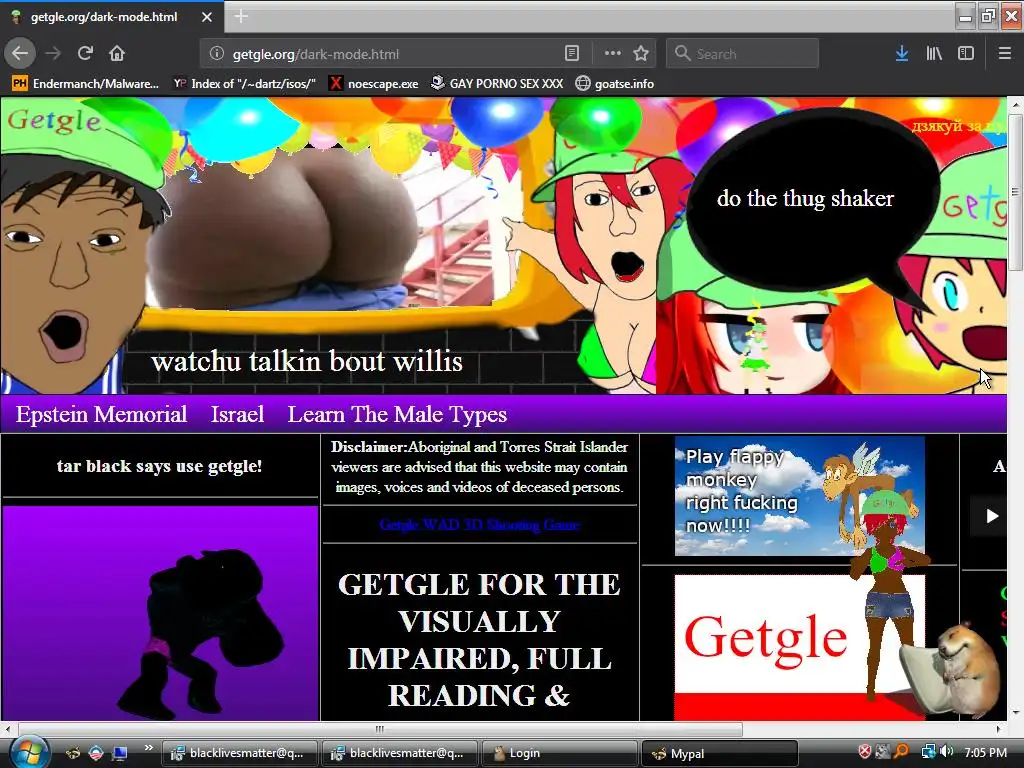Click the red security alert tray icon
1024x768 pixels.
[865, 752]
